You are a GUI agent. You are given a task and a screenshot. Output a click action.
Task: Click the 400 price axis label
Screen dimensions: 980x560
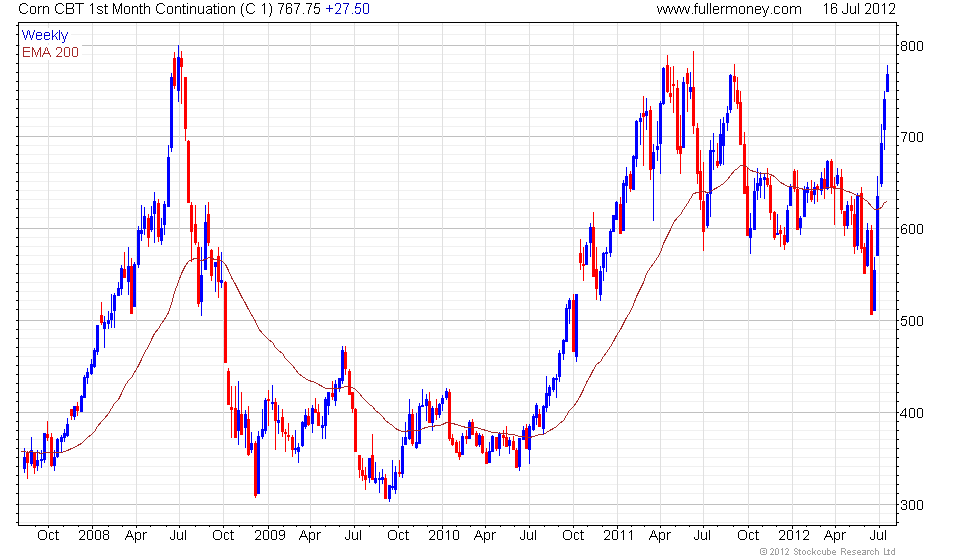click(911, 413)
